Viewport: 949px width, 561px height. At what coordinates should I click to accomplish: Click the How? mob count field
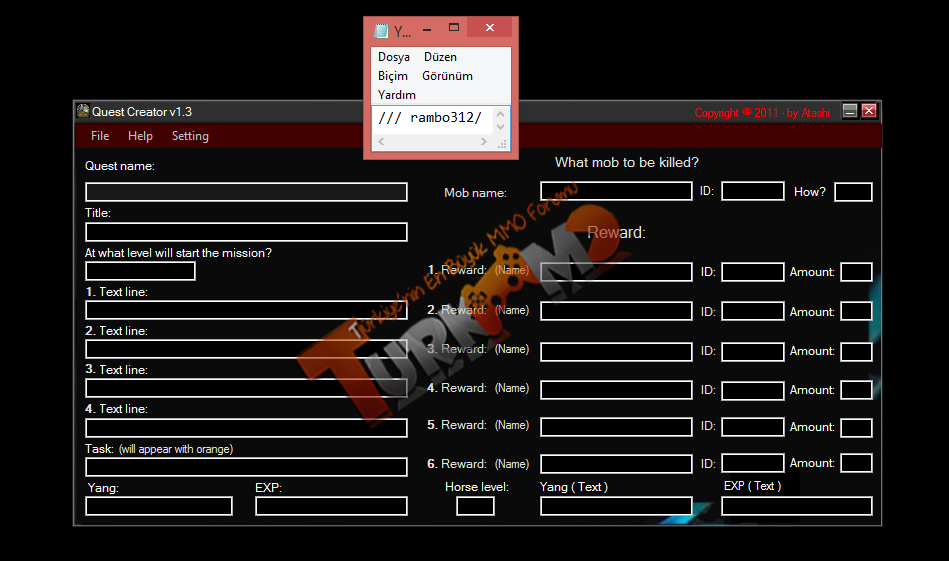(853, 192)
